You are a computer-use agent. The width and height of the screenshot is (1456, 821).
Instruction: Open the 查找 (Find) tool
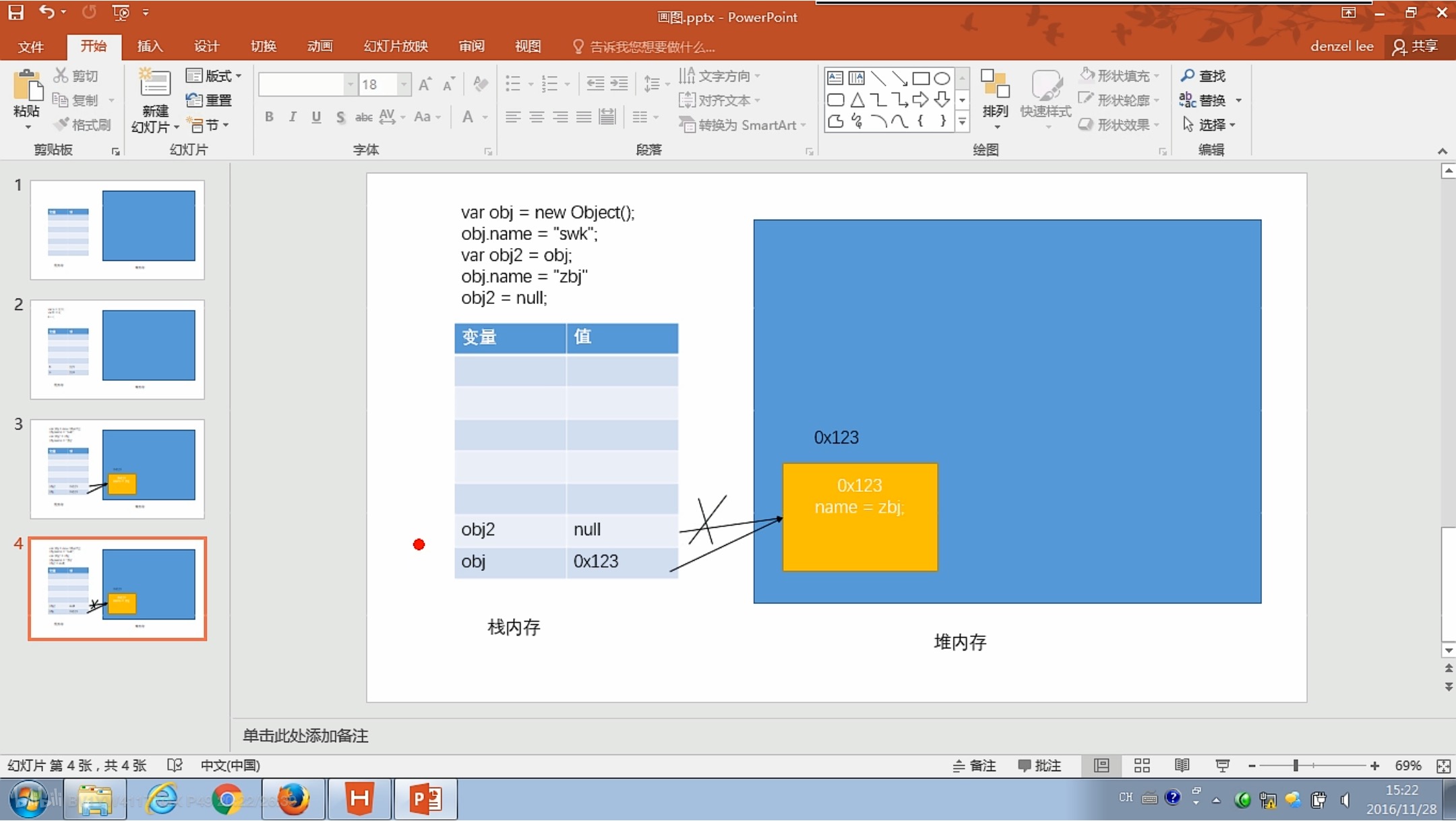[1207, 75]
